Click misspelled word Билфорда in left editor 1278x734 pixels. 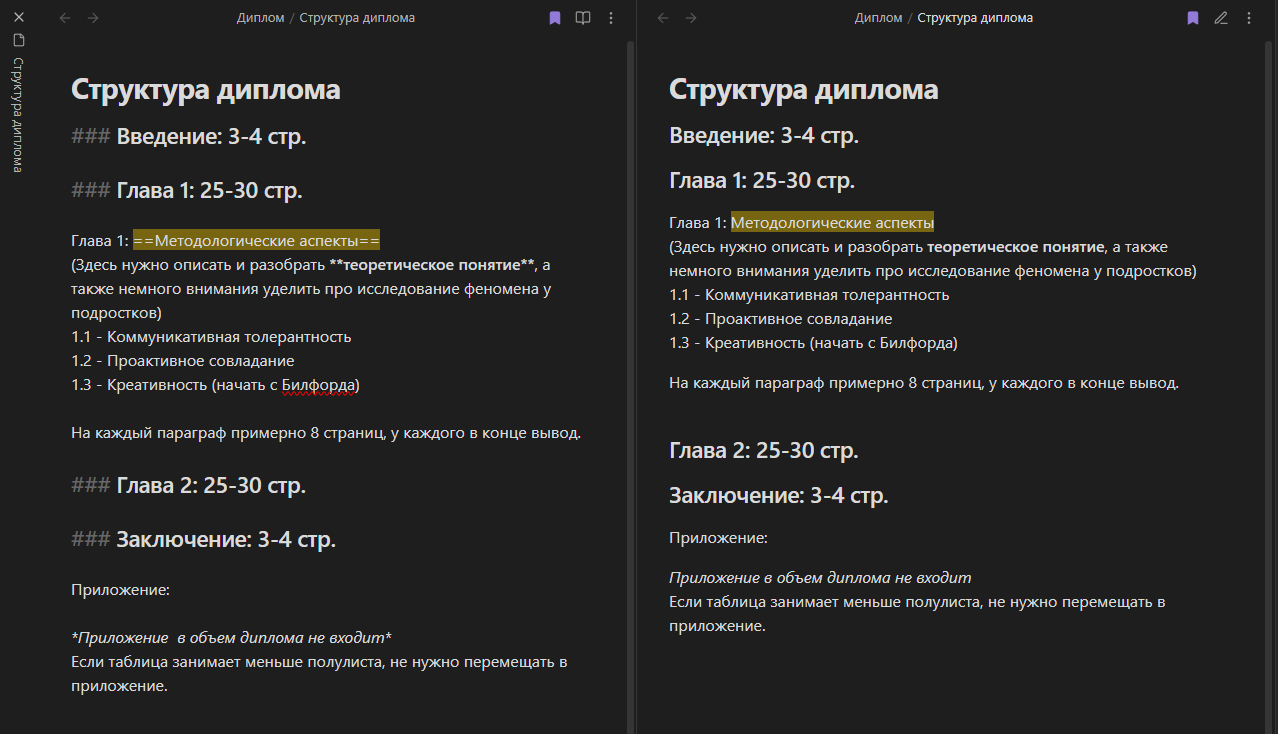(317, 385)
